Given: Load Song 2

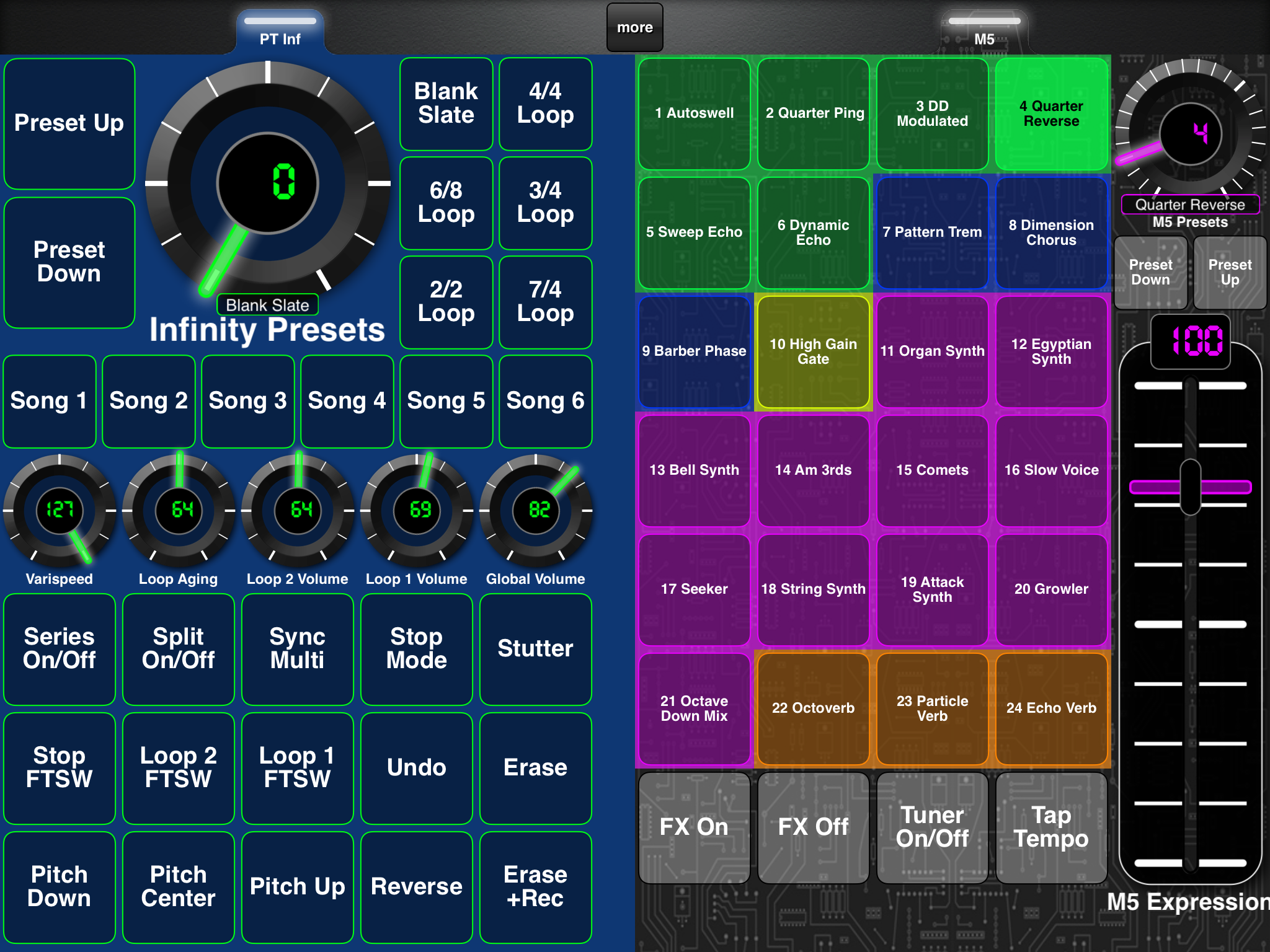Looking at the screenshot, I should [x=149, y=401].
